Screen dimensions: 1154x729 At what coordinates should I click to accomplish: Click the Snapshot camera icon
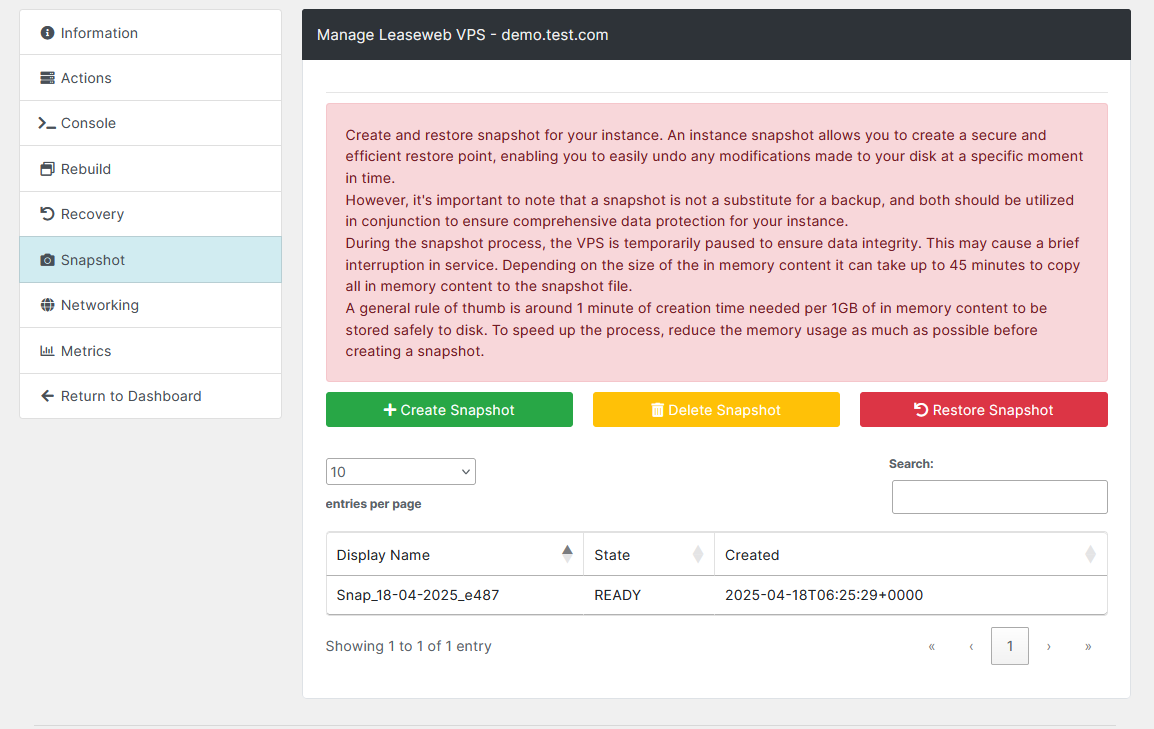point(47,260)
